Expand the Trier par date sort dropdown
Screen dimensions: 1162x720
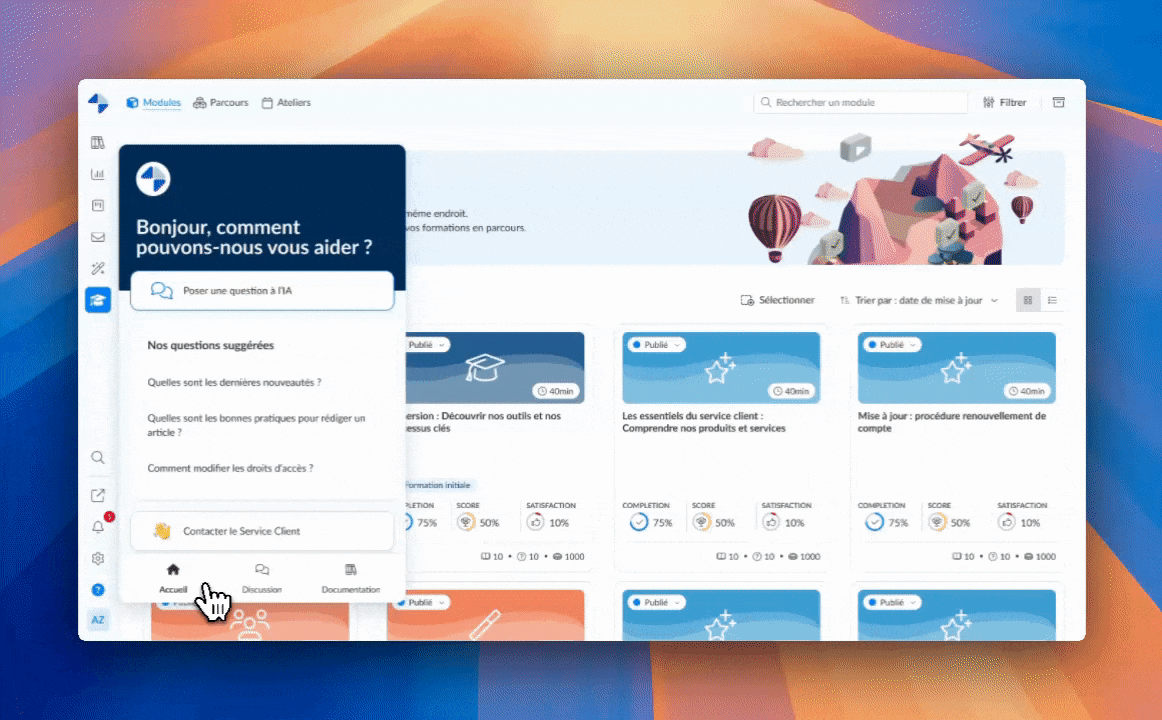918,300
